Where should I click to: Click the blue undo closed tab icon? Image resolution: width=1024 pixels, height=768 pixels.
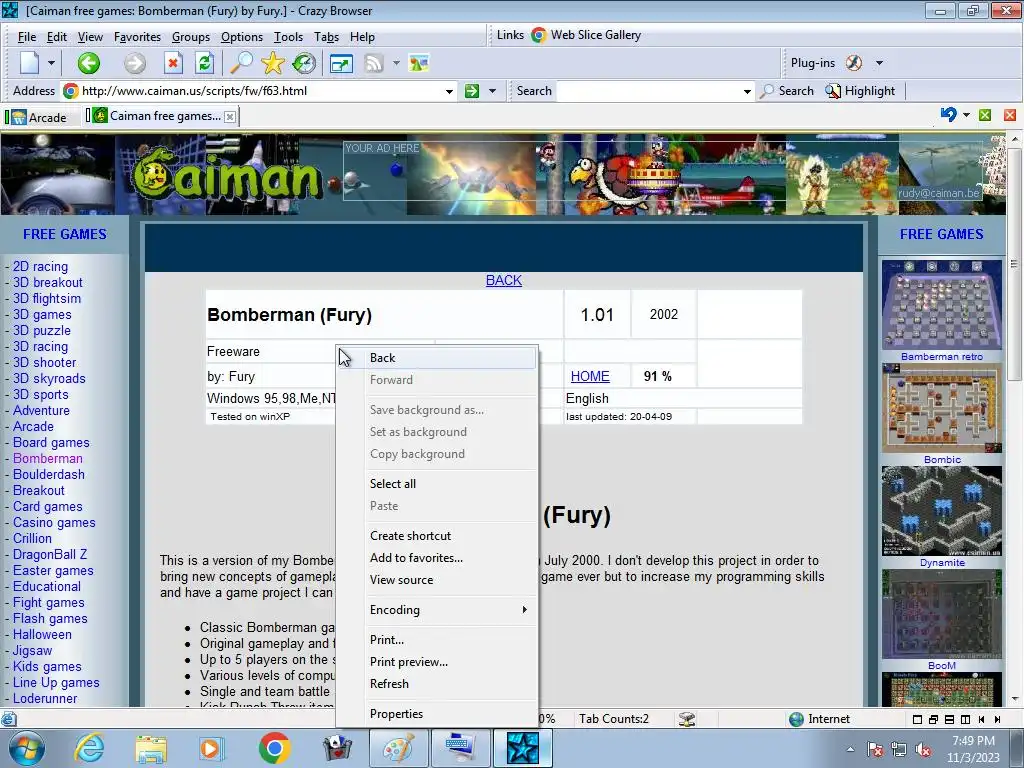(948, 115)
